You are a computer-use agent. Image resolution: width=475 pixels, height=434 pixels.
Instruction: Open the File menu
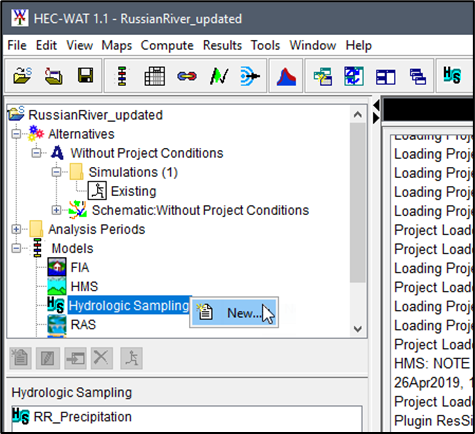17,45
